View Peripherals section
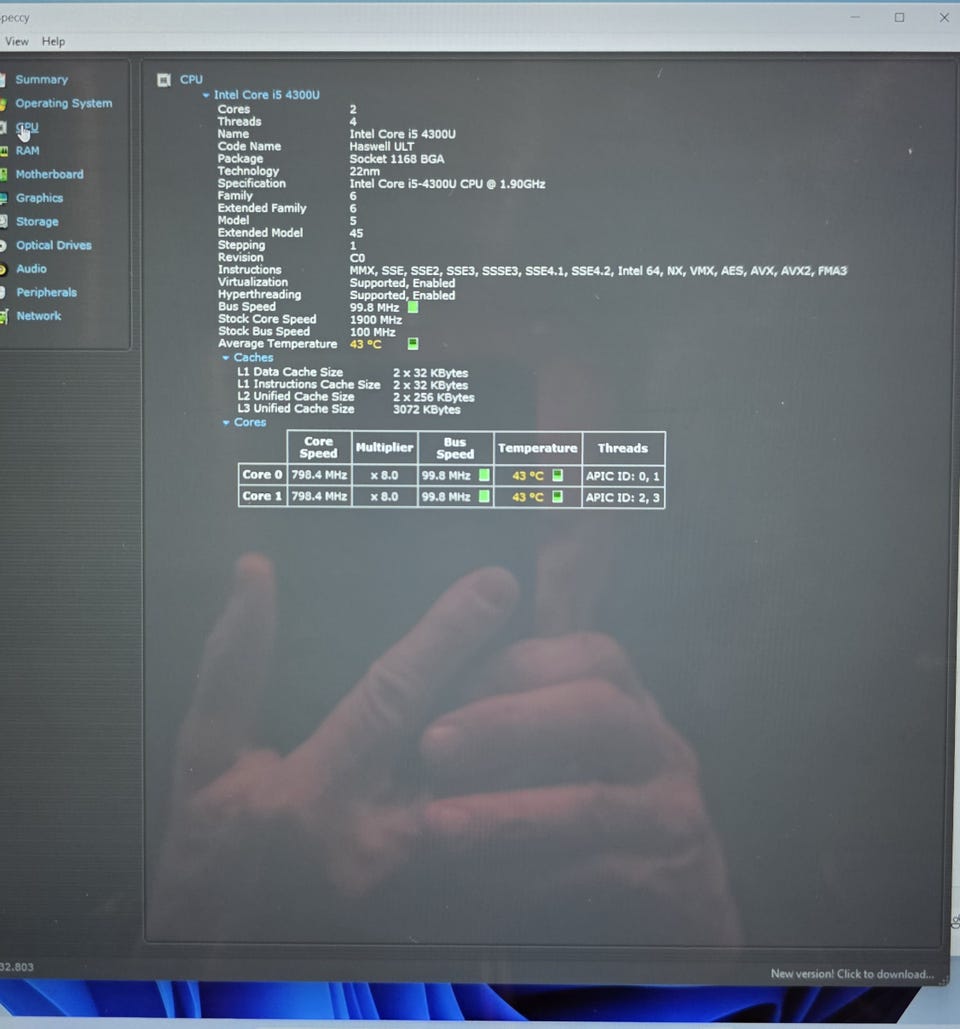Image resolution: width=960 pixels, height=1029 pixels. [46, 292]
